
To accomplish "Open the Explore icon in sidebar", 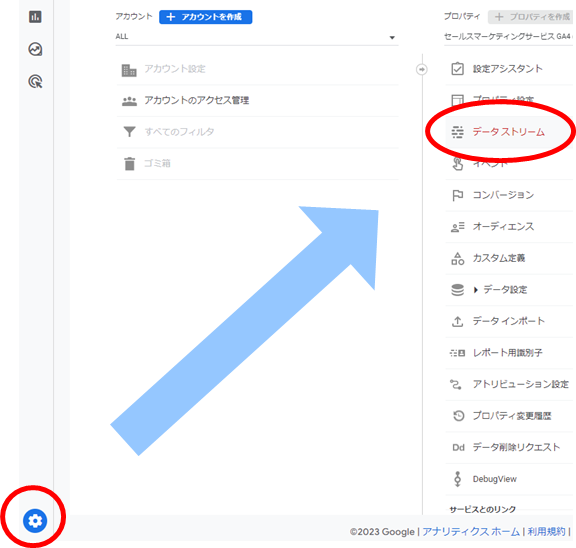I will point(35,49).
